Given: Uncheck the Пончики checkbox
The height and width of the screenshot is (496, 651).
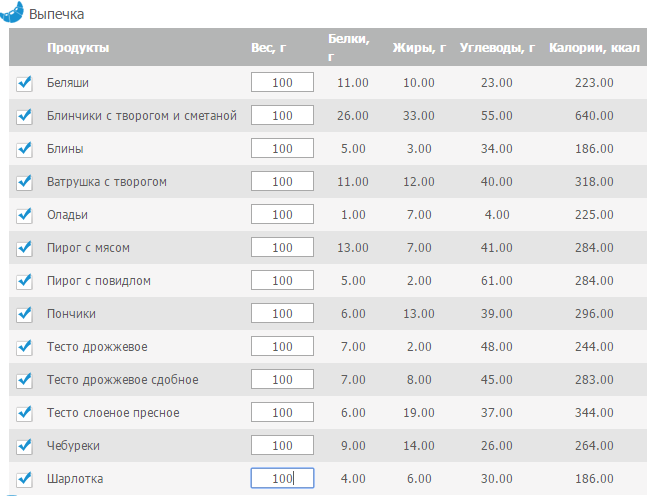Looking at the screenshot, I should [x=24, y=314].
